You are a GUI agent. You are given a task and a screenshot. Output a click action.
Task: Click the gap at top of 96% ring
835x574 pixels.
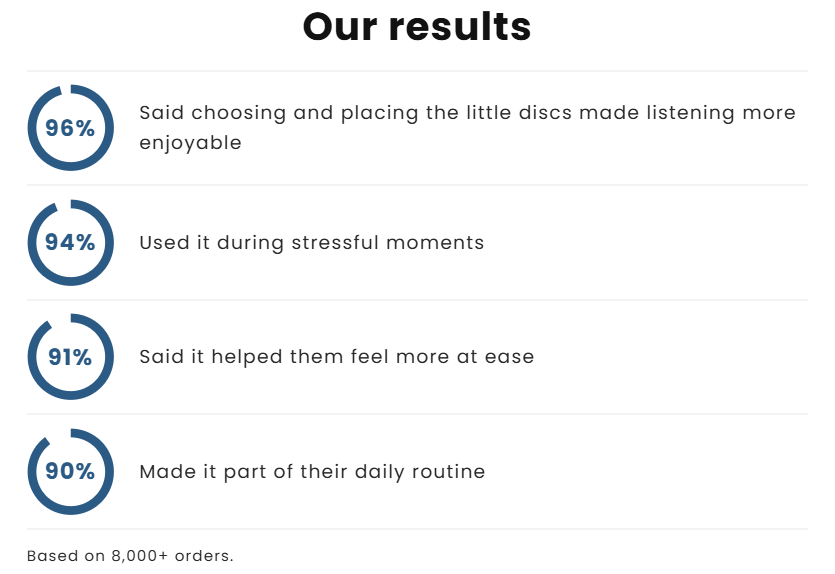[66, 89]
